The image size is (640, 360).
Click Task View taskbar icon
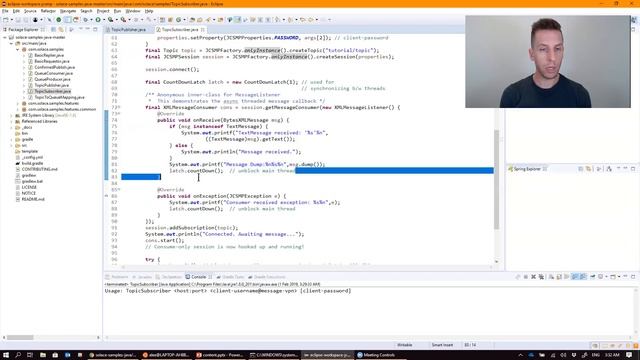pyautogui.click(x=30, y=355)
